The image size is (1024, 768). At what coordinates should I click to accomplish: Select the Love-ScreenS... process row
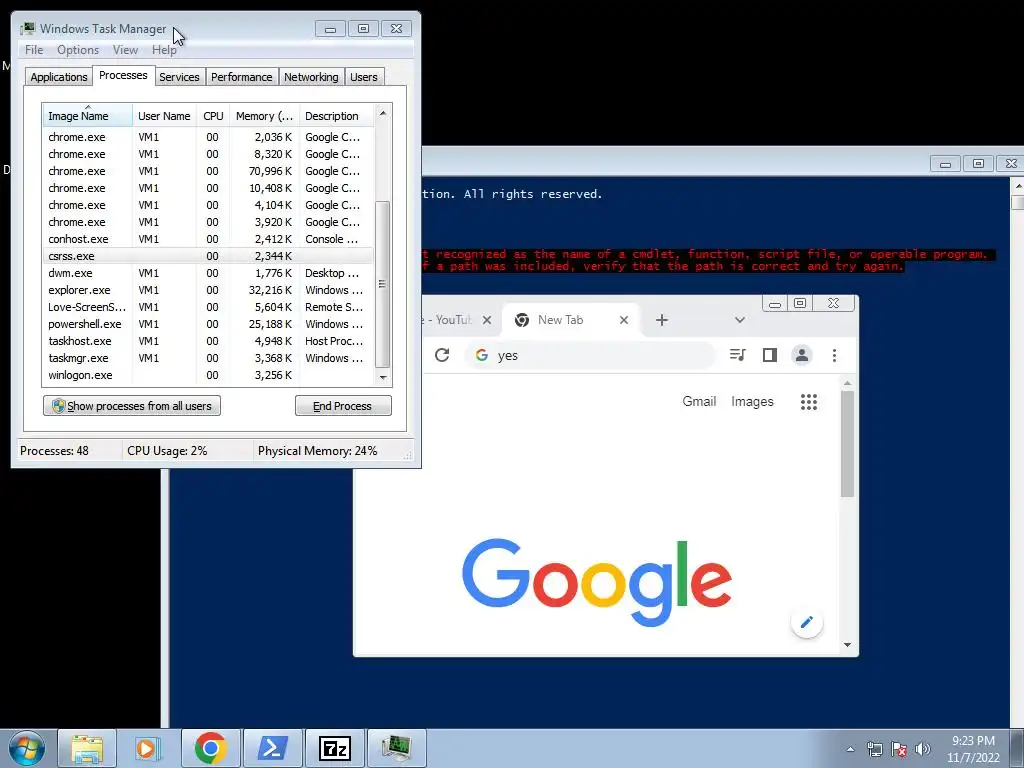(208, 307)
